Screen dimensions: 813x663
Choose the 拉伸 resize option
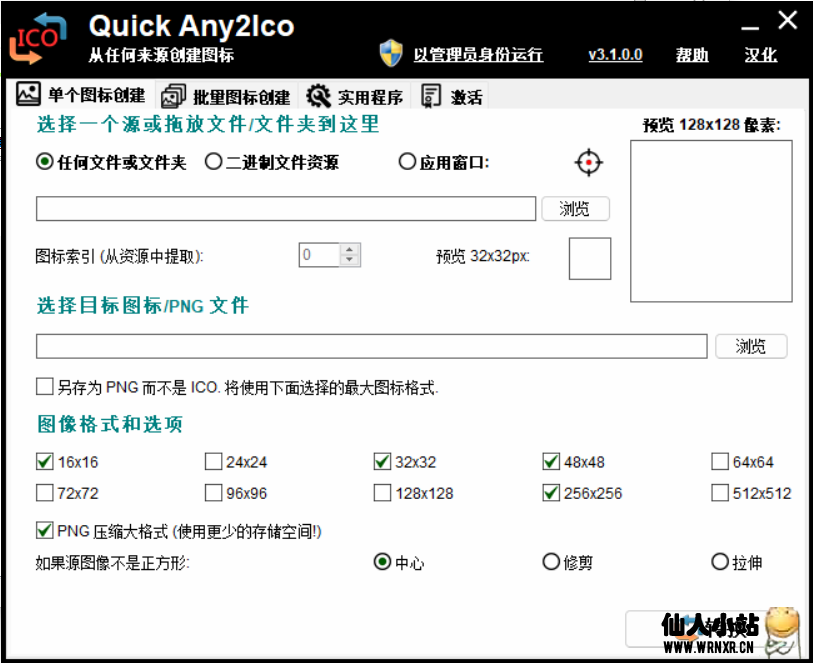coord(719,562)
